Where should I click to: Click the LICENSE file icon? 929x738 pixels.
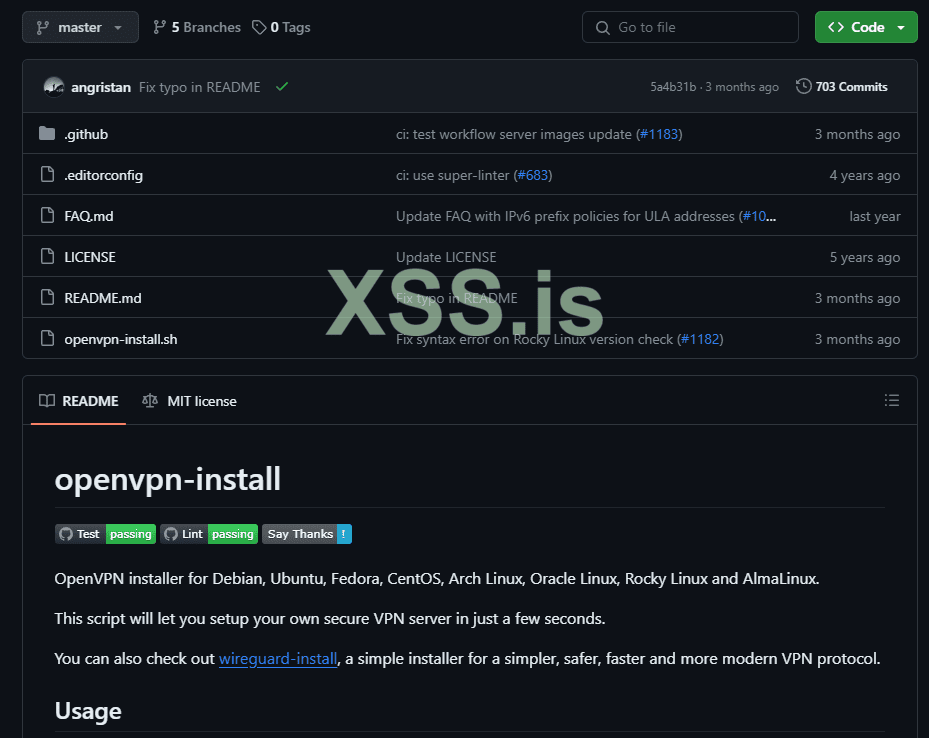(47, 257)
